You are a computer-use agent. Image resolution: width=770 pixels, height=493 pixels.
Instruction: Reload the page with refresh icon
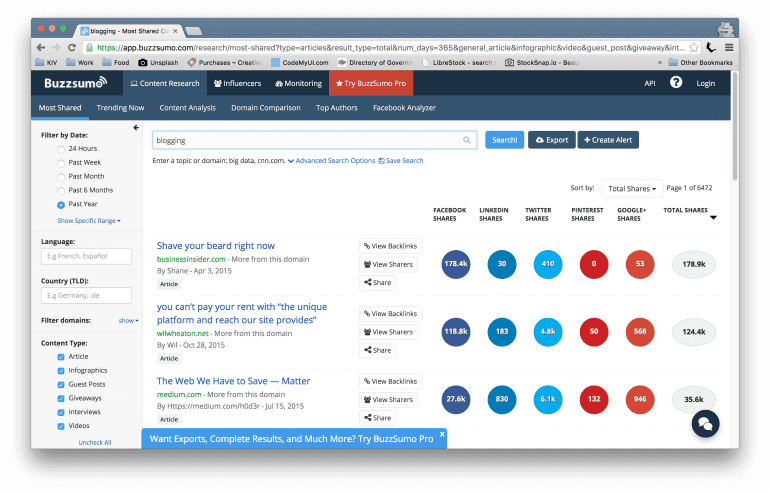(x=72, y=48)
